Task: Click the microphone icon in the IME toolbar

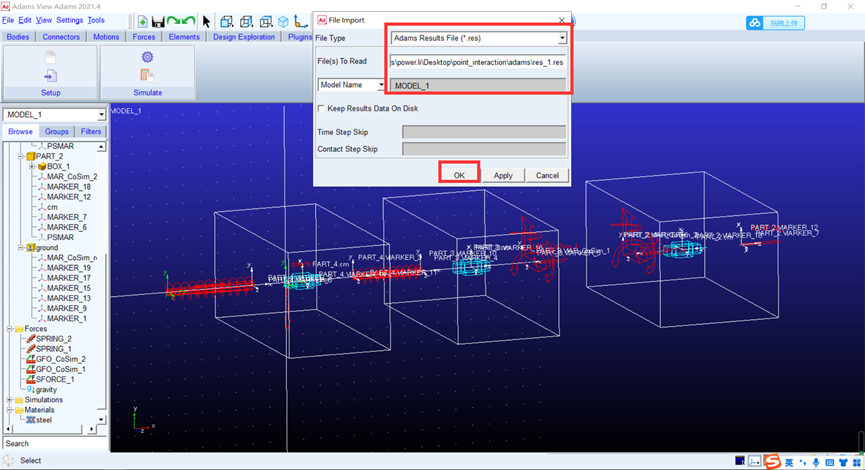Action: pyautogui.click(x=816, y=462)
